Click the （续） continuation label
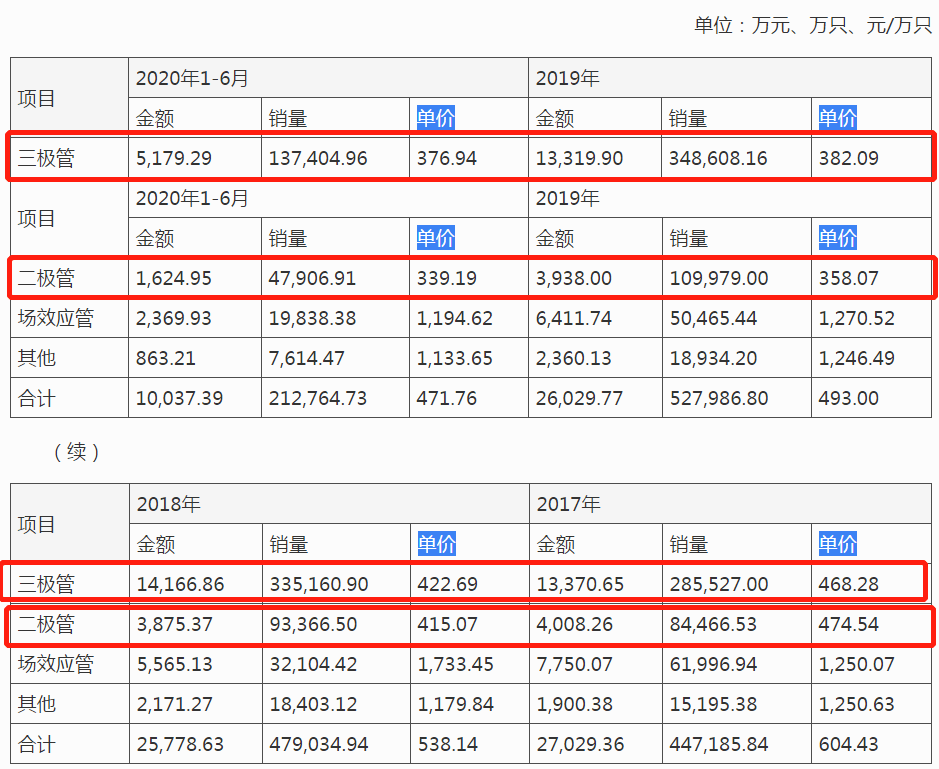939x769 pixels. (76, 452)
